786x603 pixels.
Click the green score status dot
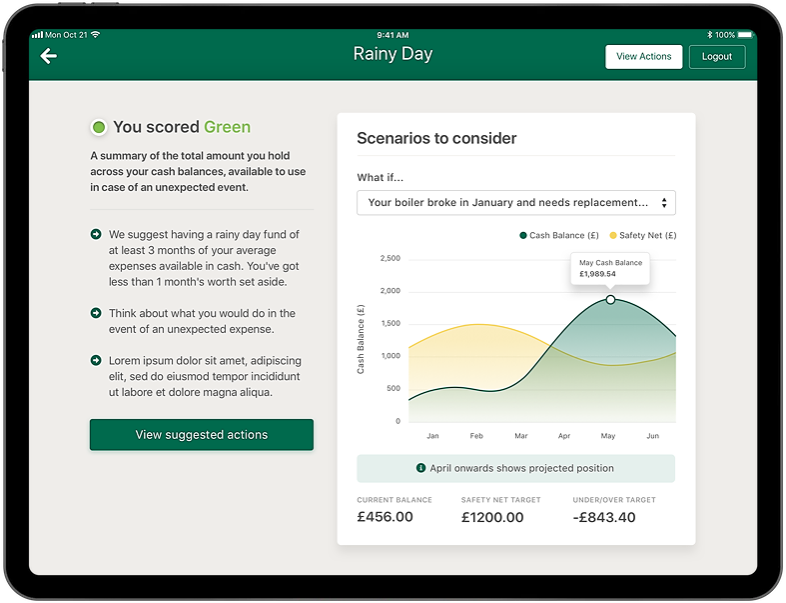point(98,127)
